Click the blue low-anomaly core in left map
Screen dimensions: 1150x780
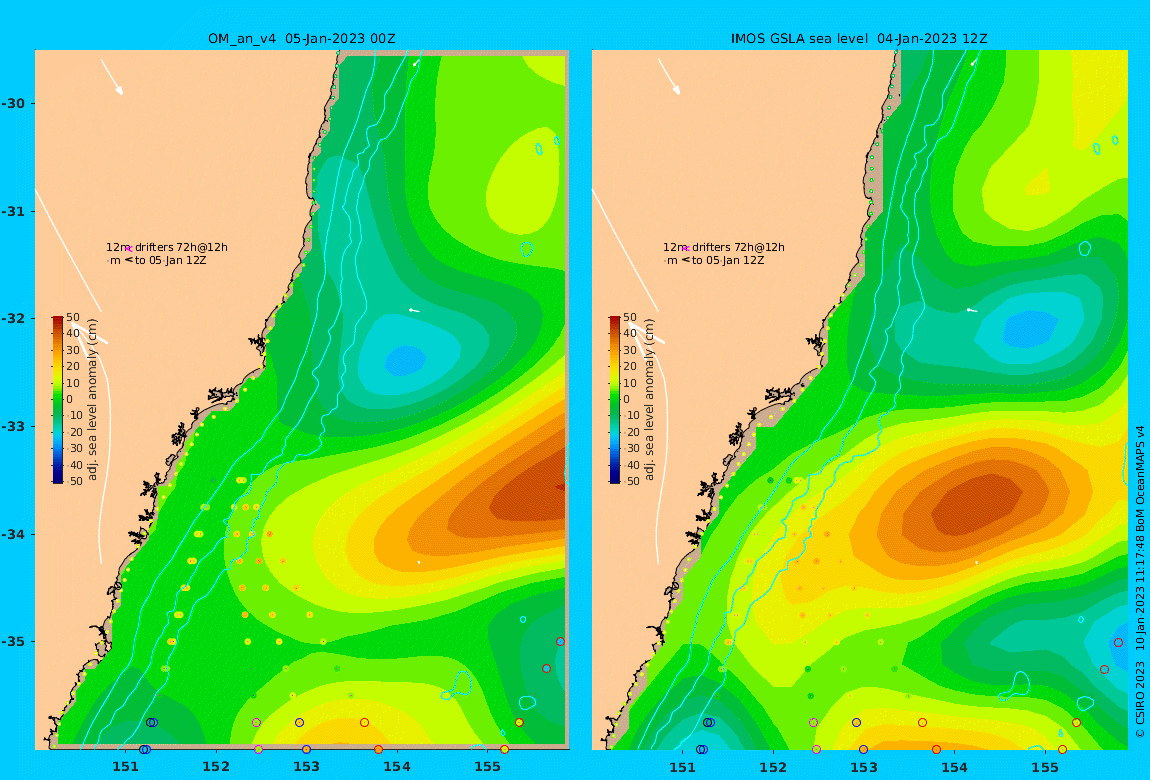(x=405, y=360)
